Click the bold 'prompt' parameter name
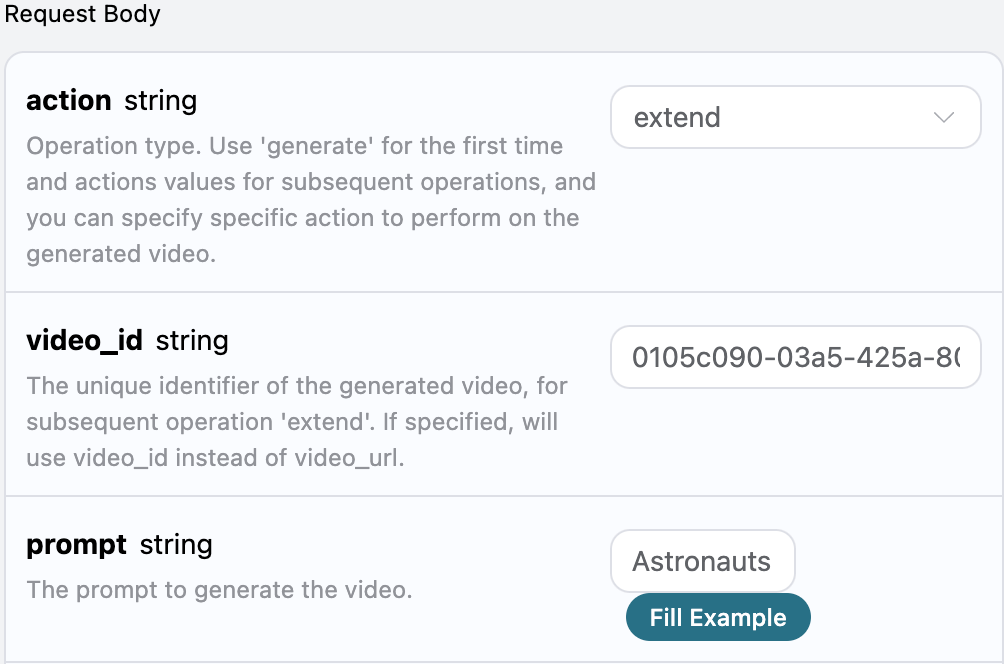 pyautogui.click(x=76, y=545)
